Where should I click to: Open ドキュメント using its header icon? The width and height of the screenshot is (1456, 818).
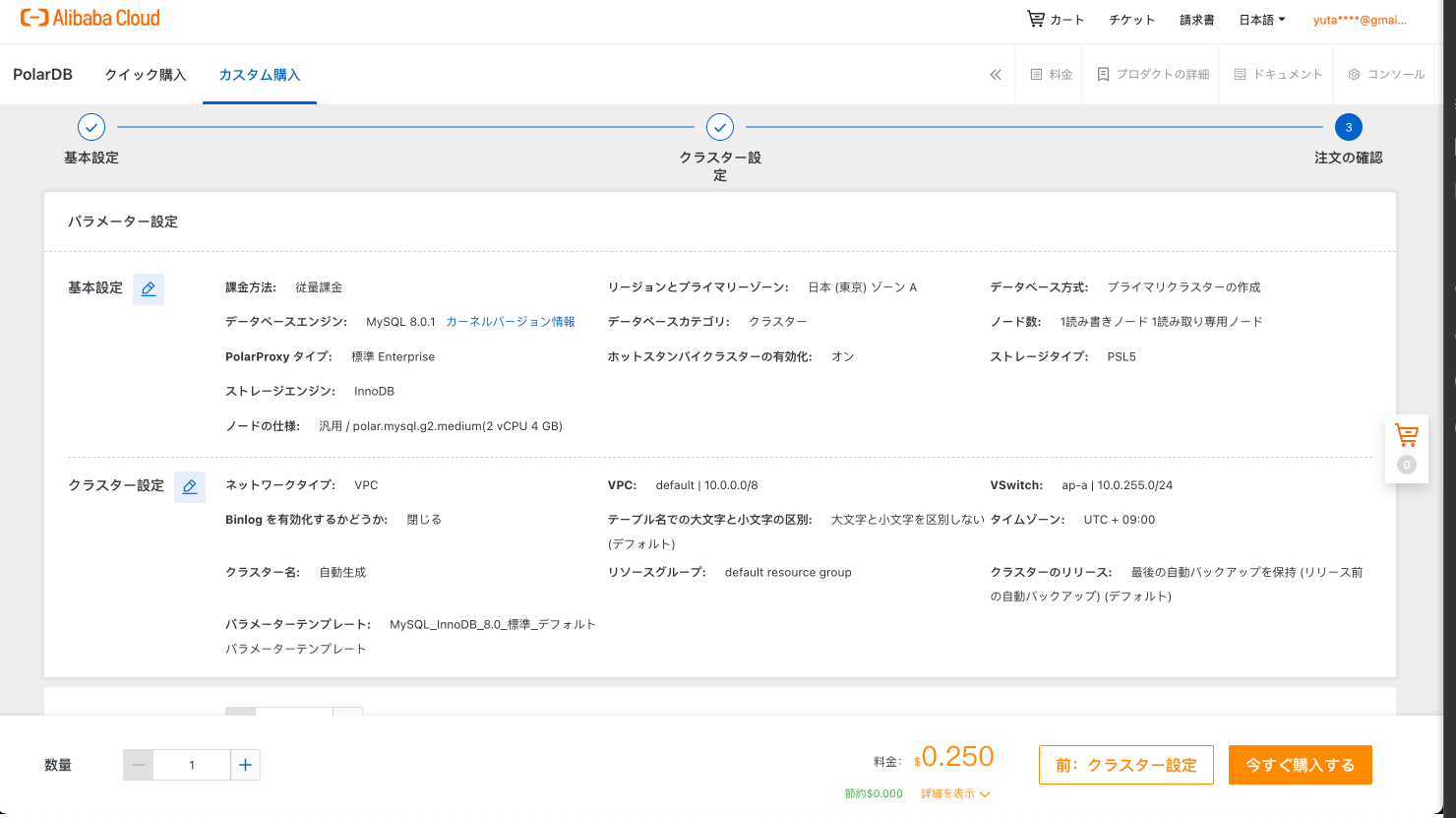(1276, 74)
